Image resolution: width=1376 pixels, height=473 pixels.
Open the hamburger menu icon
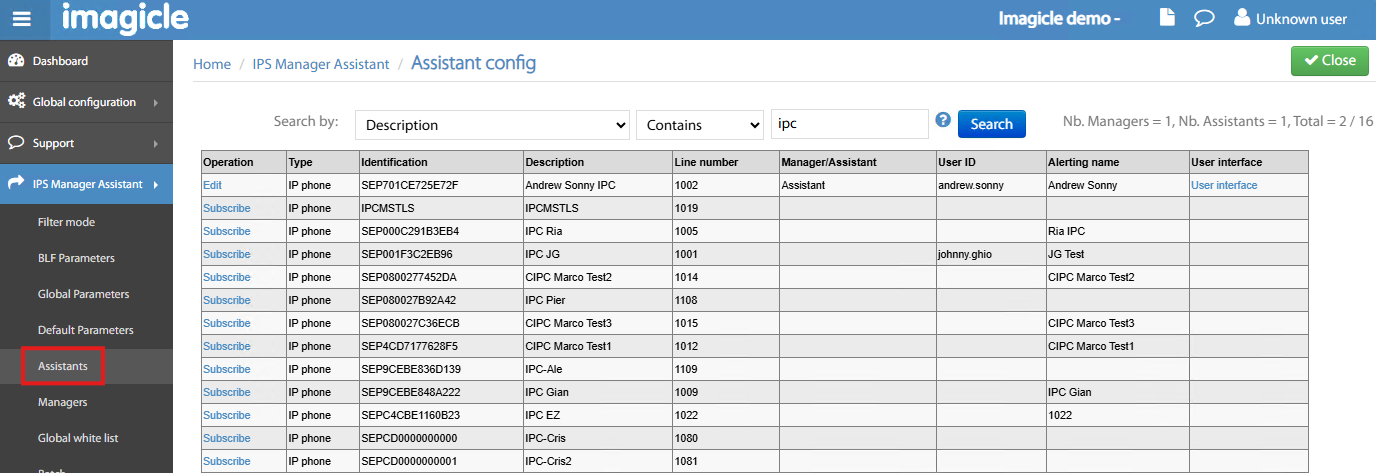click(21, 19)
